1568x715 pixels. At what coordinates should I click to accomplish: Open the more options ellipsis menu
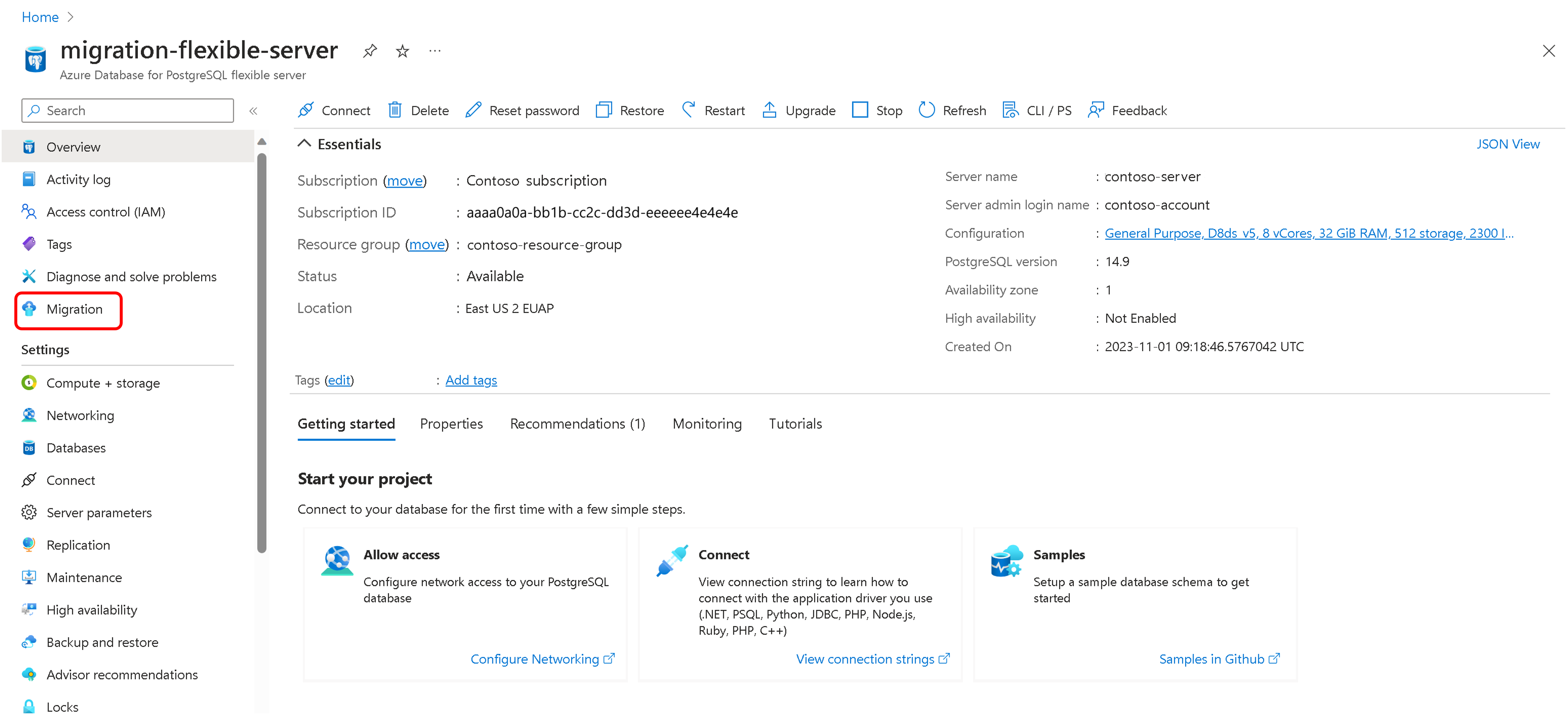434,51
